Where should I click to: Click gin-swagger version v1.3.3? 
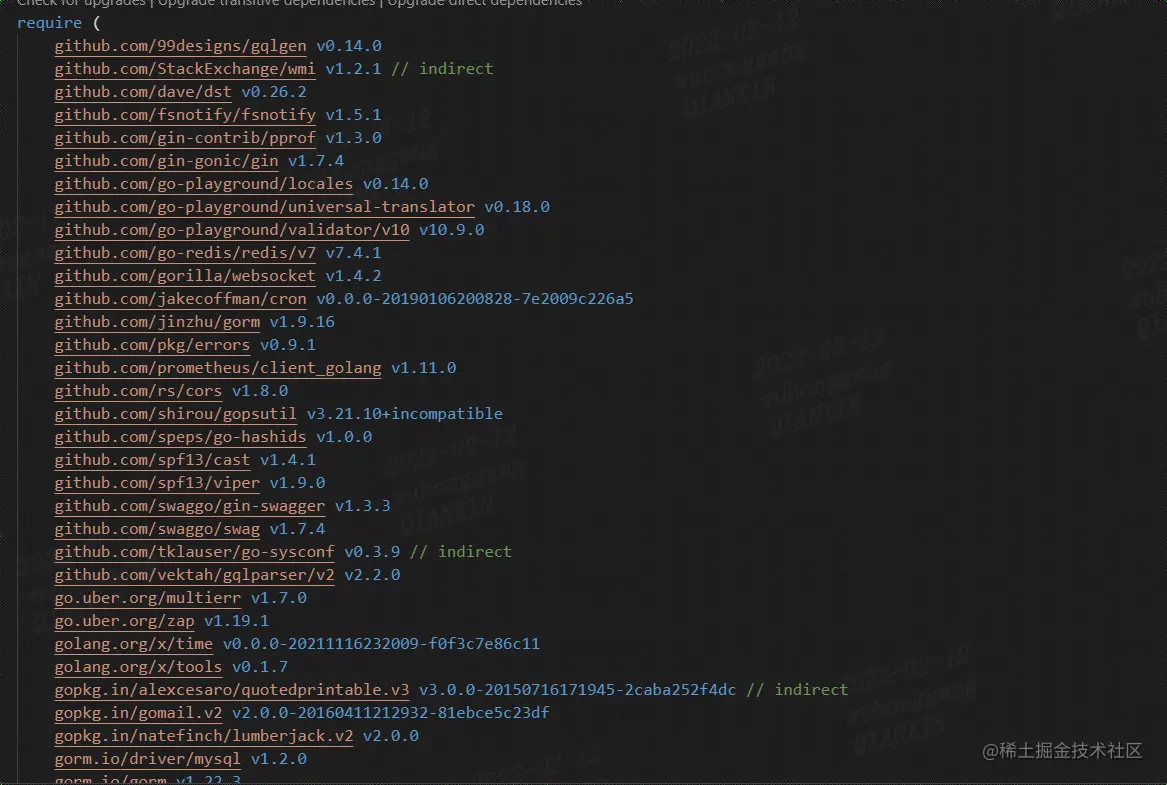click(362, 507)
